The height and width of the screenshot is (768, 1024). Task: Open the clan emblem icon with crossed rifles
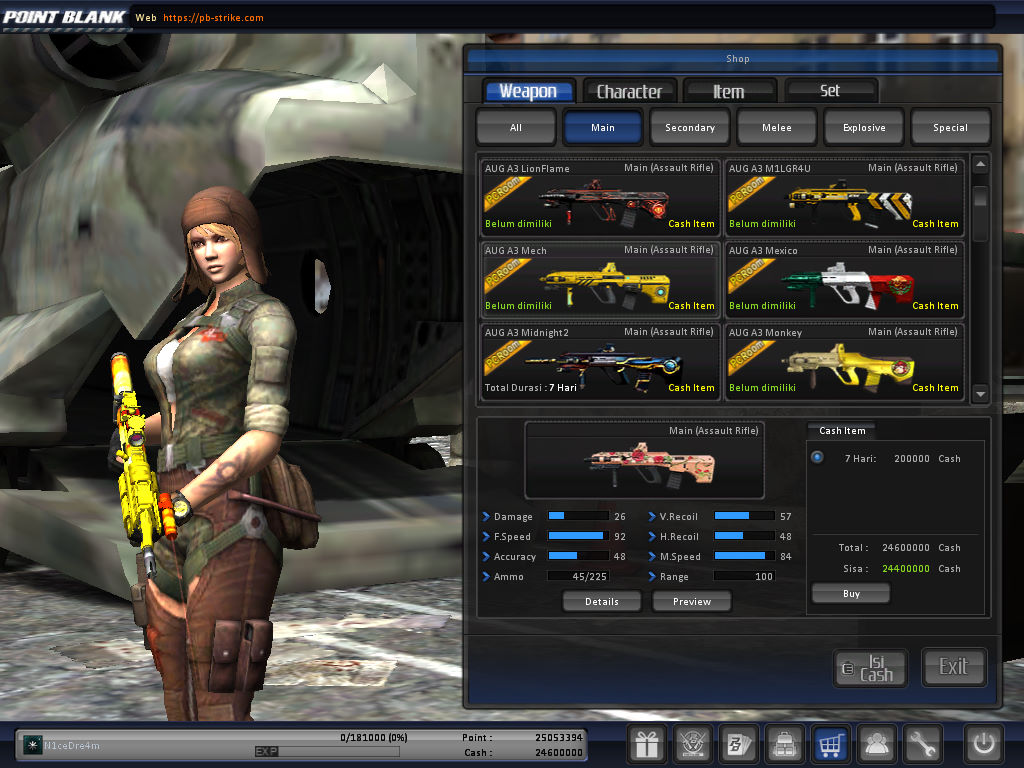(x=692, y=744)
